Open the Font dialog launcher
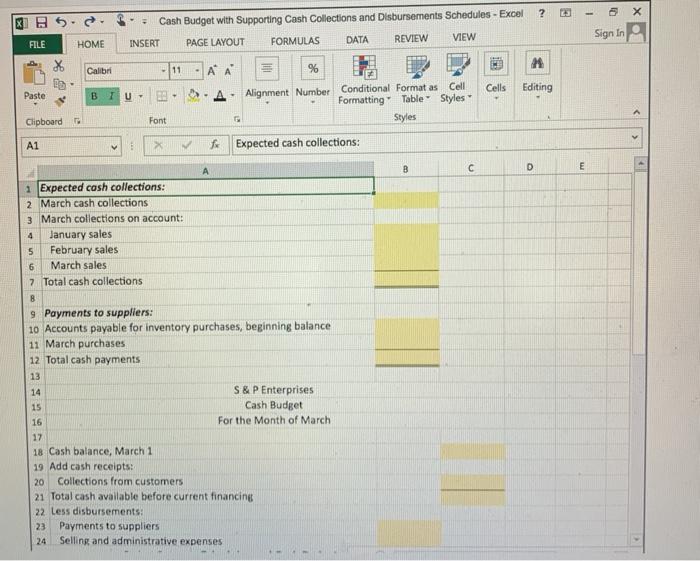 [x=237, y=119]
